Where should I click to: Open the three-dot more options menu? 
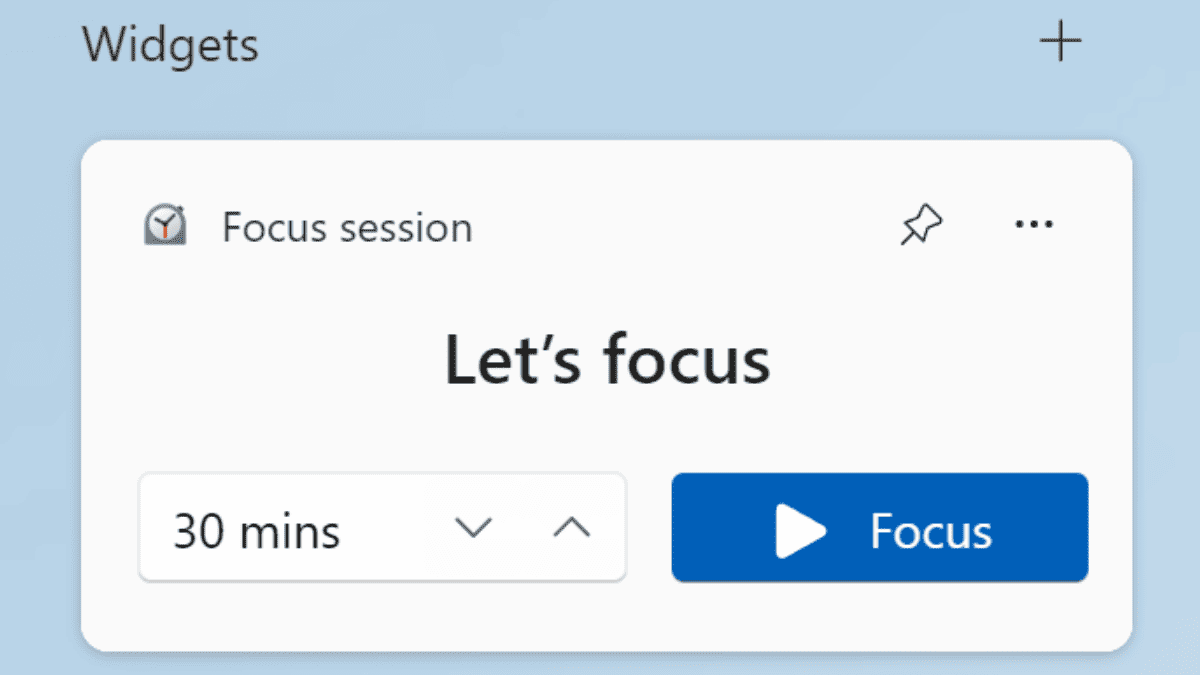(1034, 225)
